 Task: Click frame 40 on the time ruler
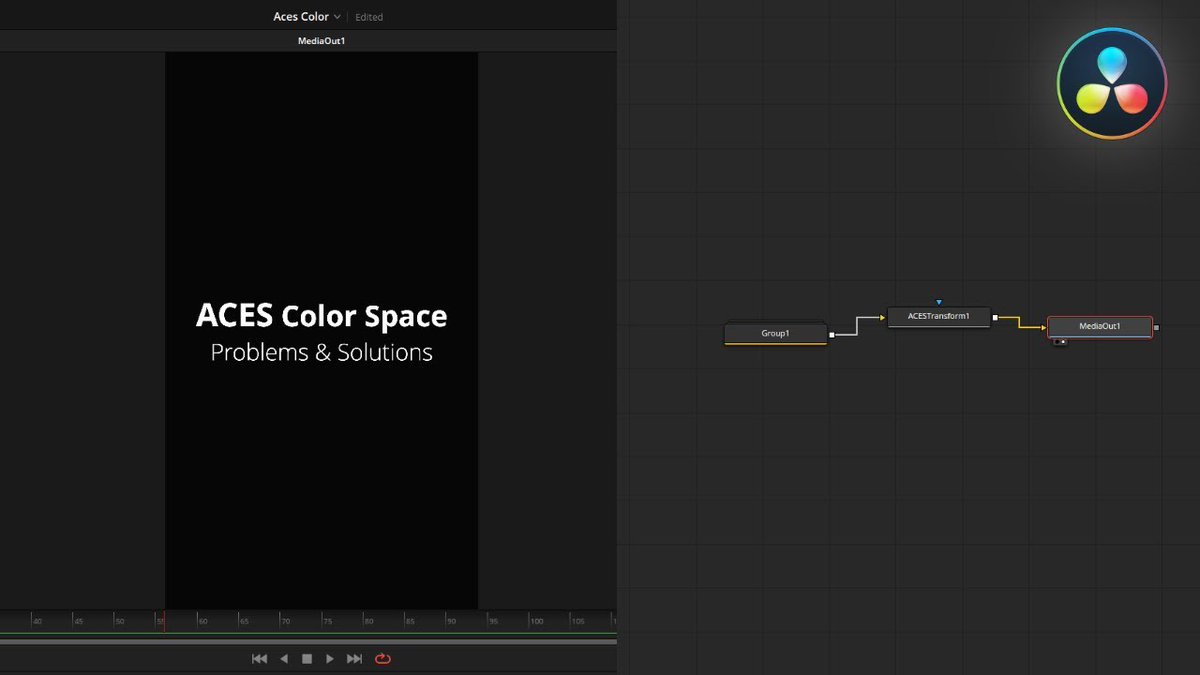tap(36, 621)
